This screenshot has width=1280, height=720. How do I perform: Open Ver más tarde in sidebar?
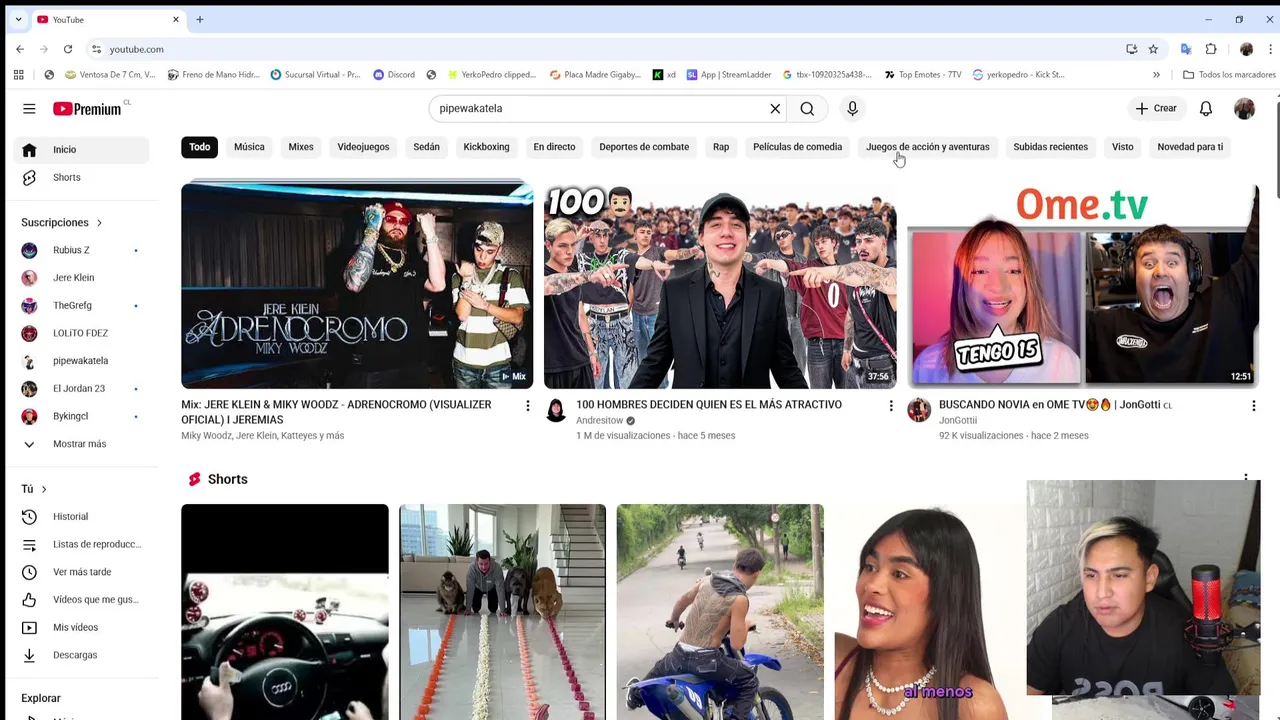pos(82,572)
